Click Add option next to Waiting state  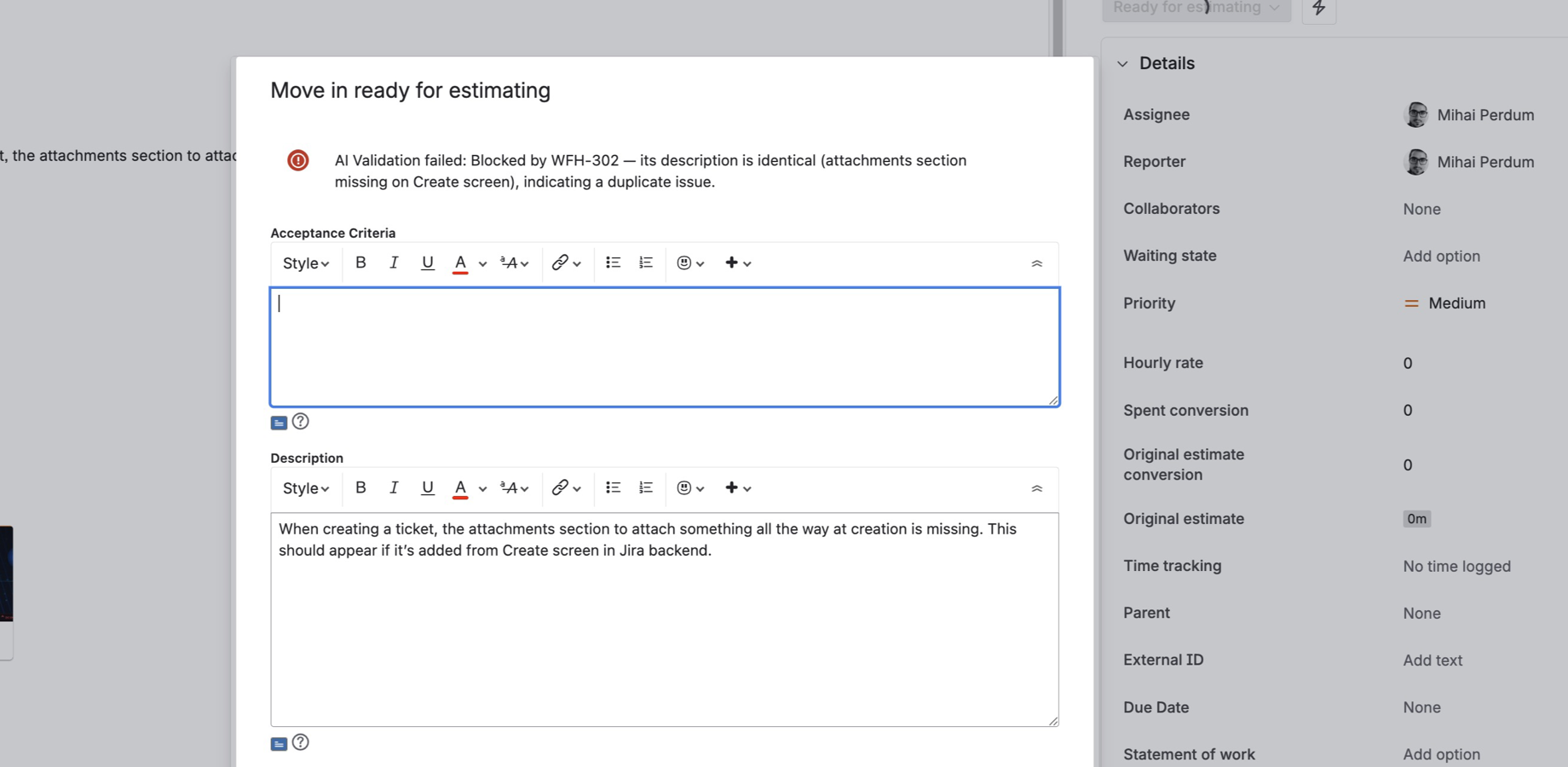[x=1441, y=256]
